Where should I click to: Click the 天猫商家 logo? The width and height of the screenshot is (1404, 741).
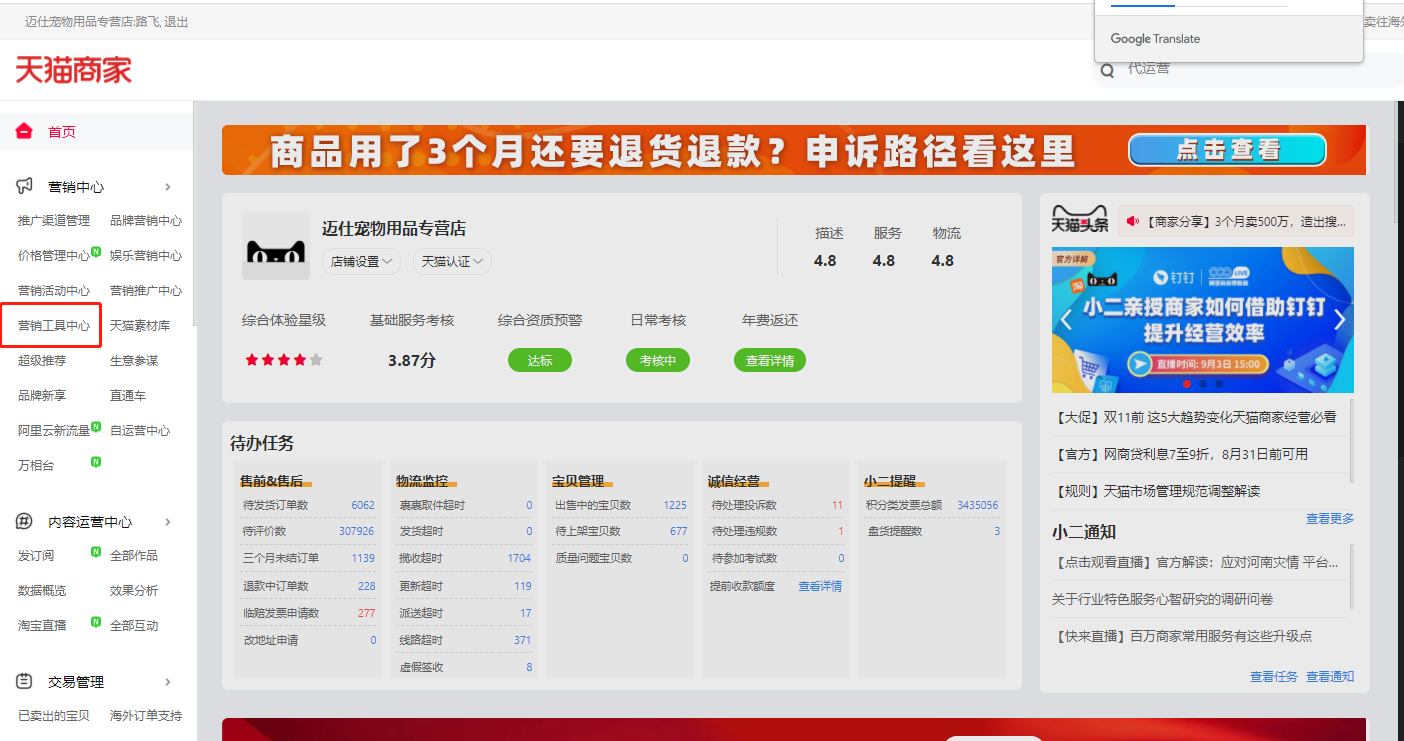tap(74, 69)
